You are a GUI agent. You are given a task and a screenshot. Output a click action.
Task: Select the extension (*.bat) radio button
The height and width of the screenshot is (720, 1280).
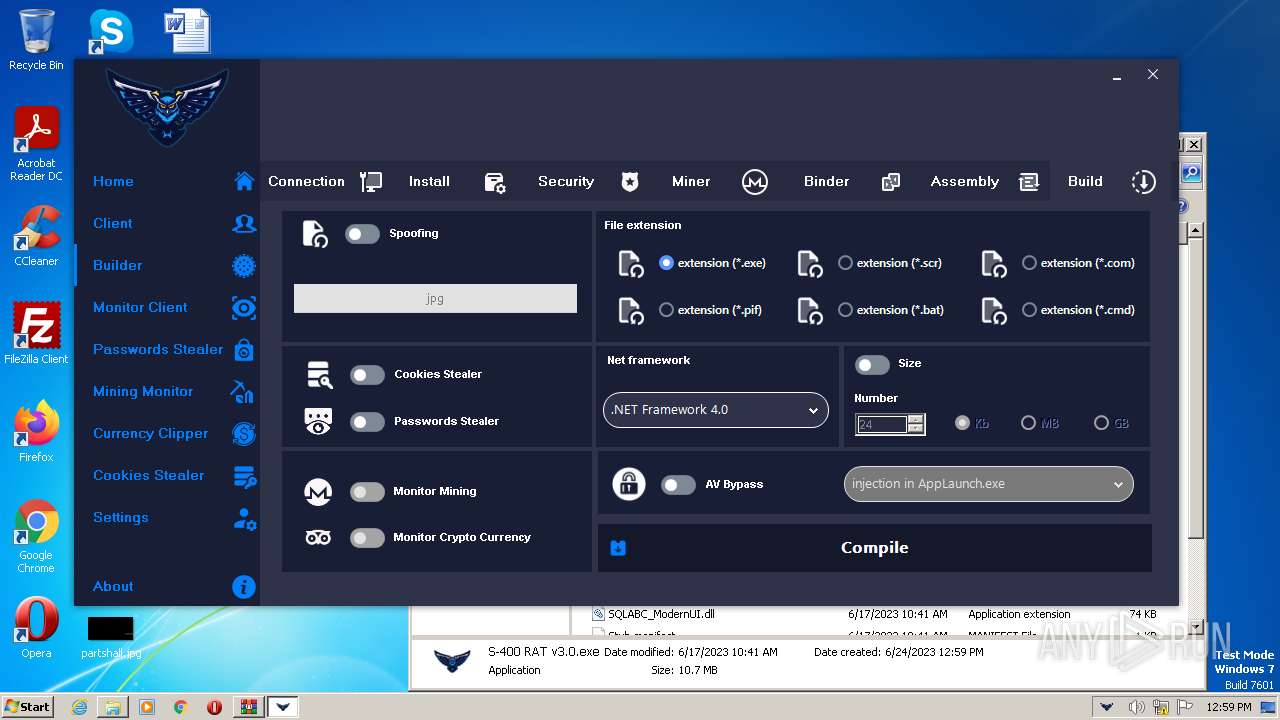pyautogui.click(x=845, y=310)
